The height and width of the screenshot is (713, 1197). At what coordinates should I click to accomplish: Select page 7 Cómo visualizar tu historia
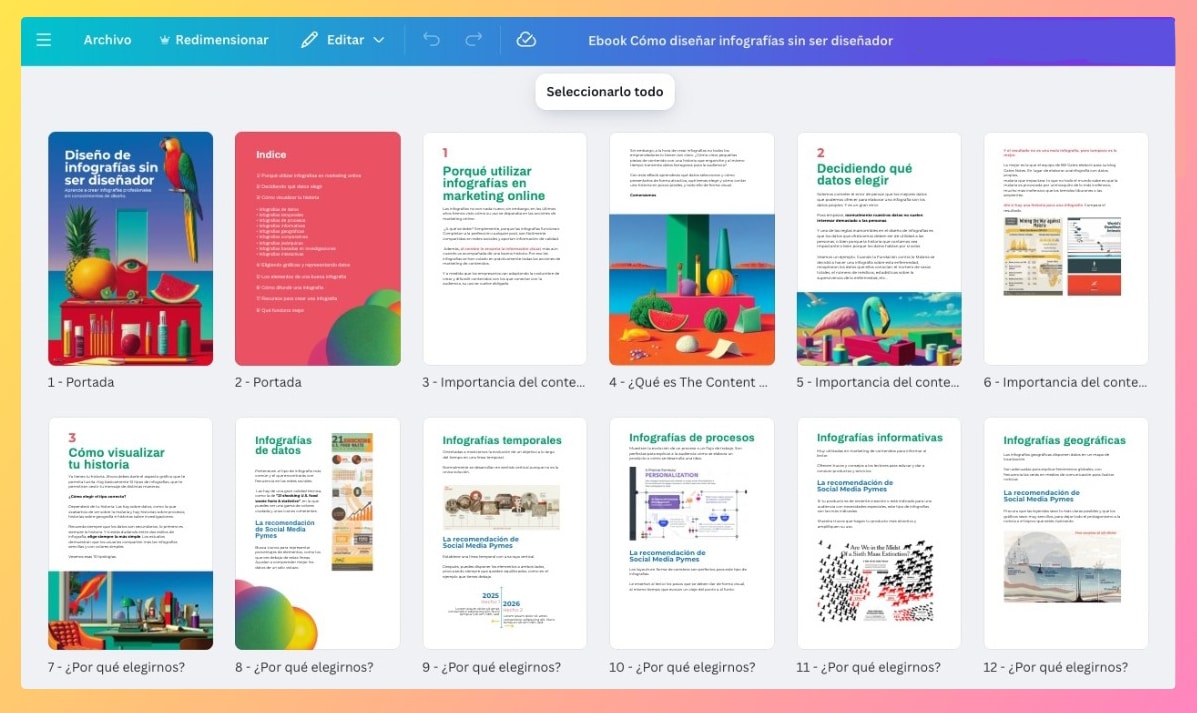[130, 533]
